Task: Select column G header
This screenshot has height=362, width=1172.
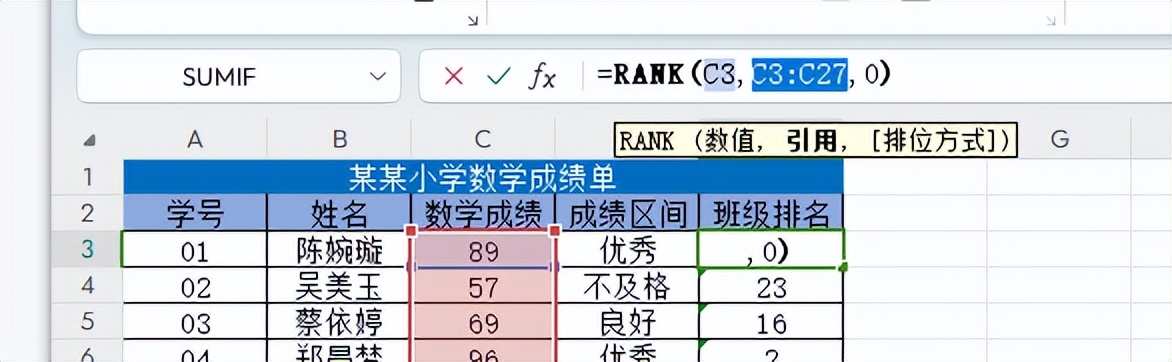Action: coord(1059,139)
